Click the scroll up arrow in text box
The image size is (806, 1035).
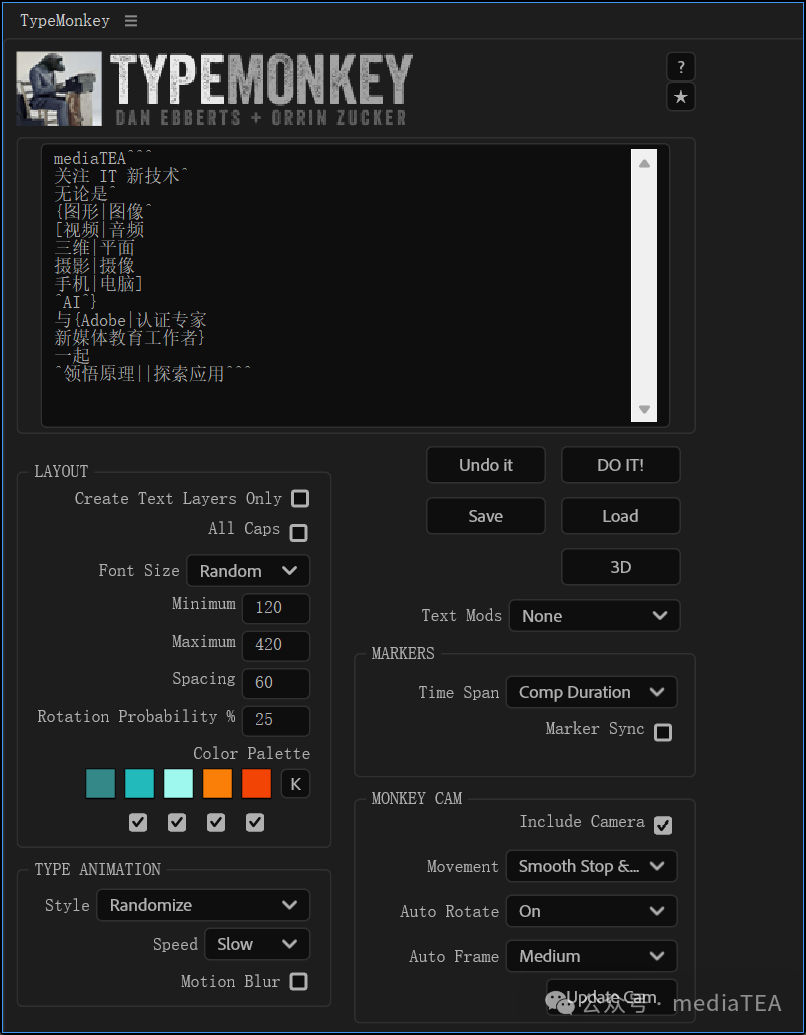point(644,163)
